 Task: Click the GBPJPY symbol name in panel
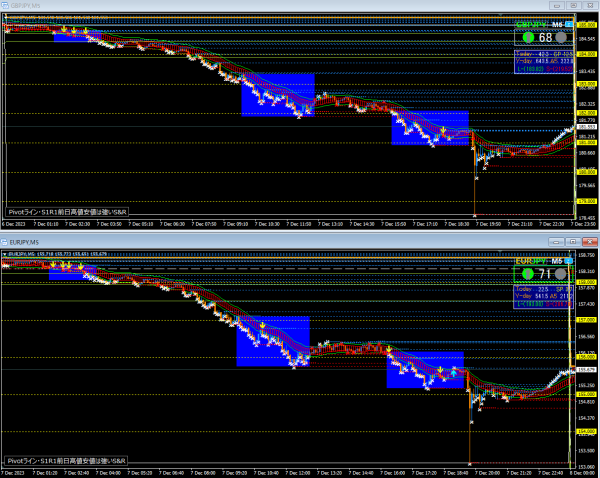(x=532, y=24)
